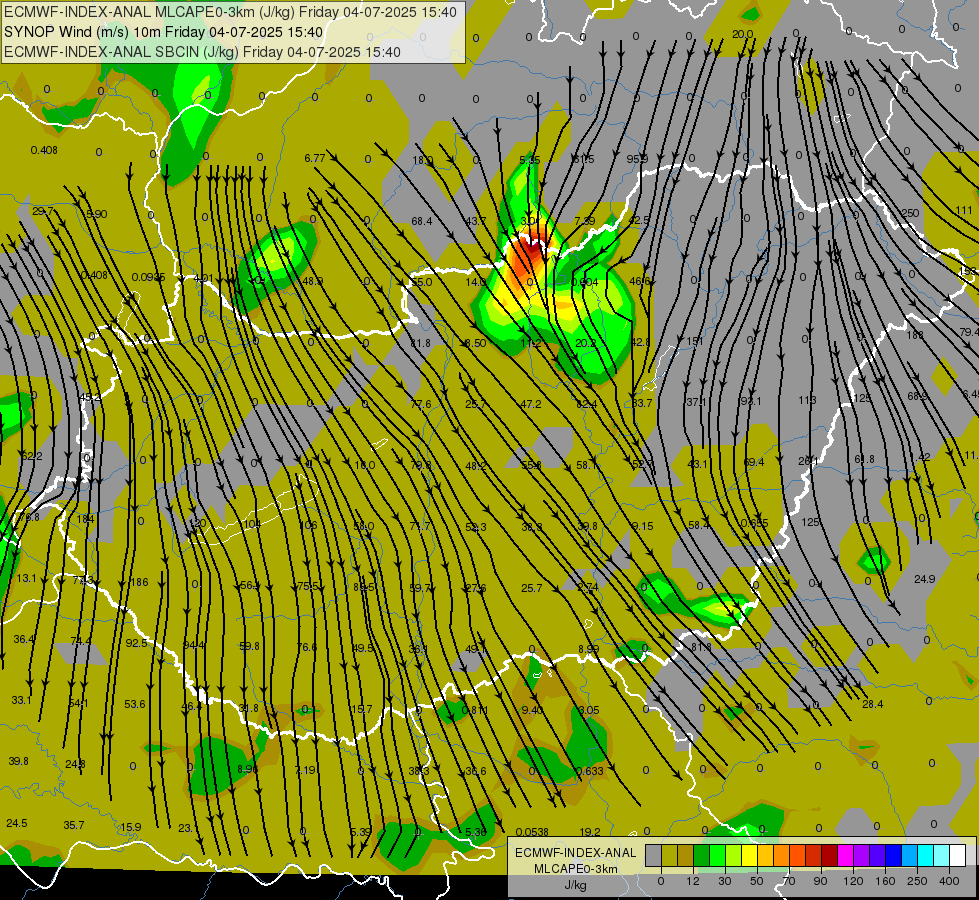The width and height of the screenshot is (979, 900).
Task: Click the white legend swatch
Action: point(957,856)
